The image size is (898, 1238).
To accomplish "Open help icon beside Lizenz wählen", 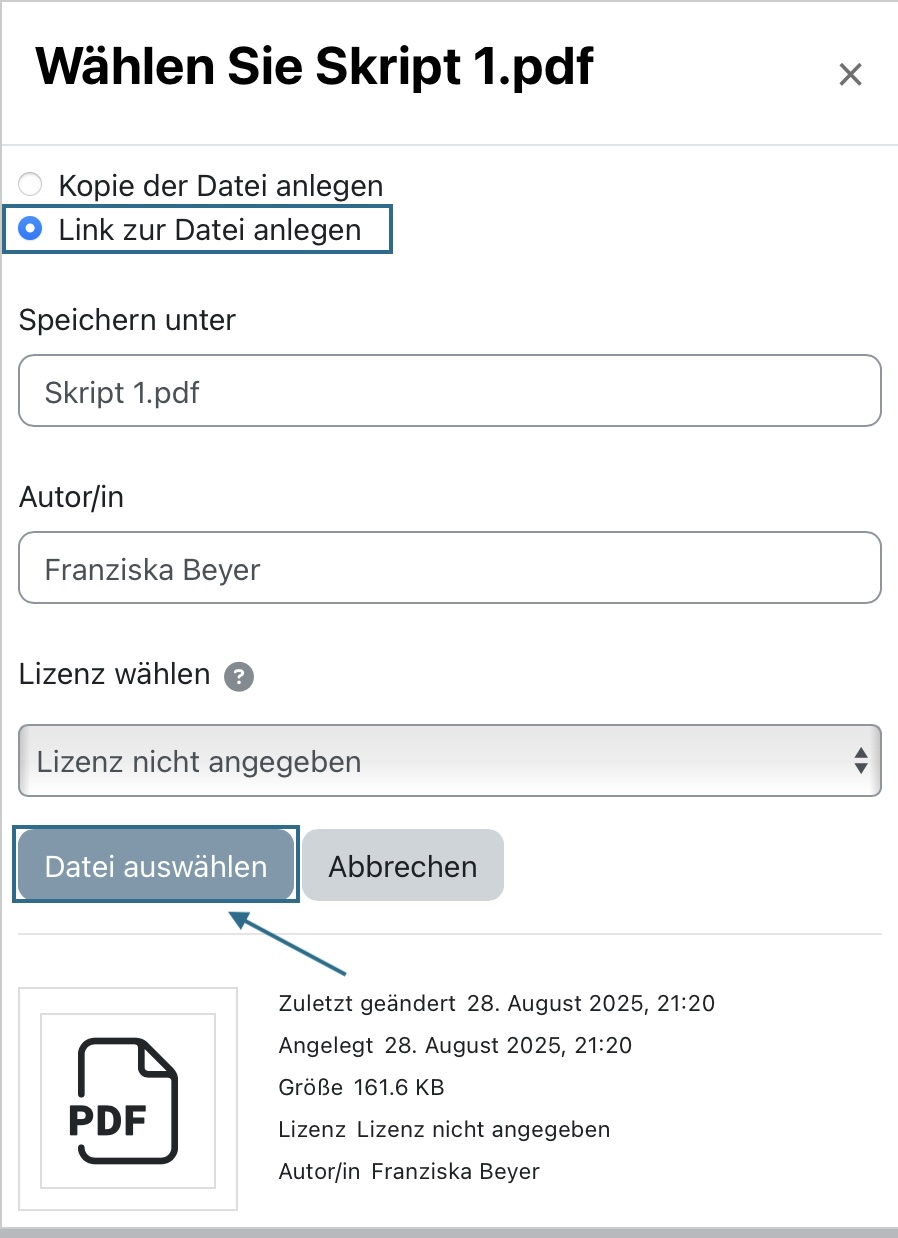I will click(239, 677).
